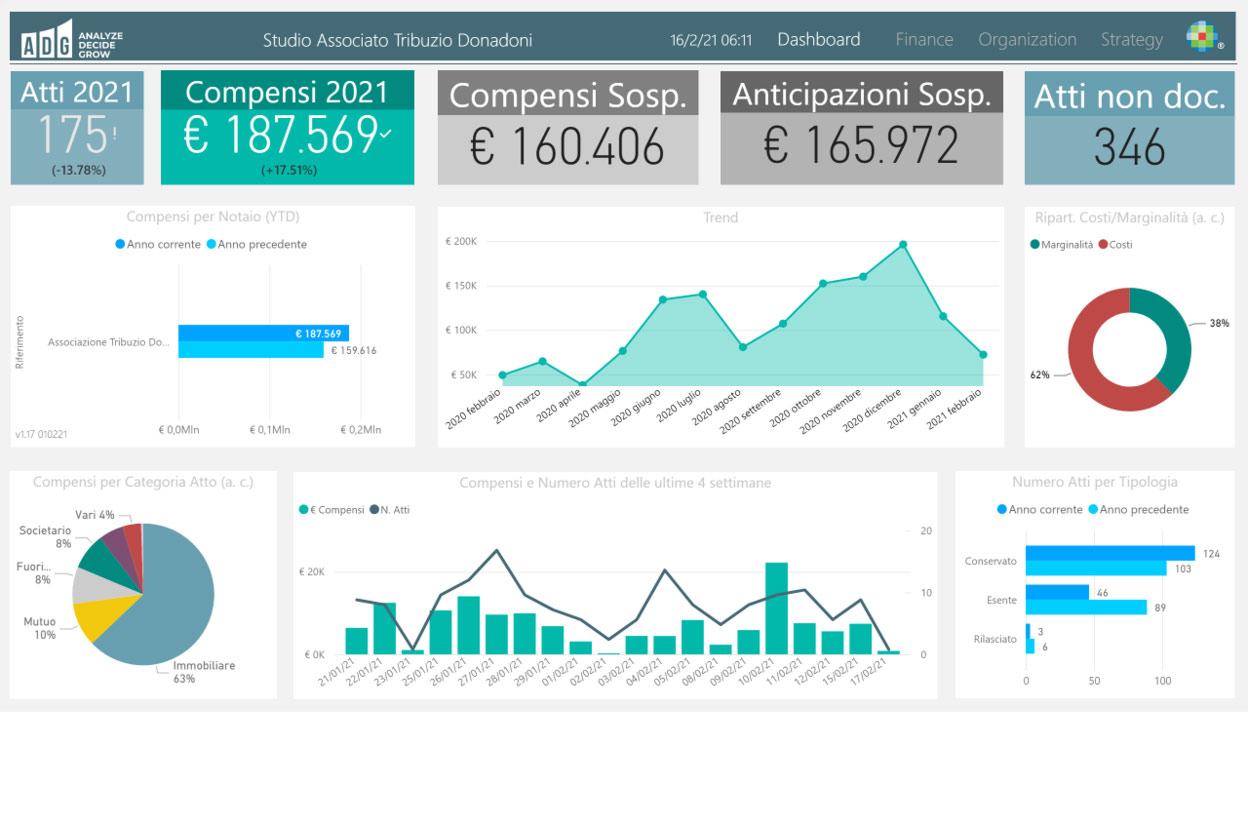Viewport: 1248px width, 832px height.
Task: Switch to the Finance tab
Action: tap(924, 40)
